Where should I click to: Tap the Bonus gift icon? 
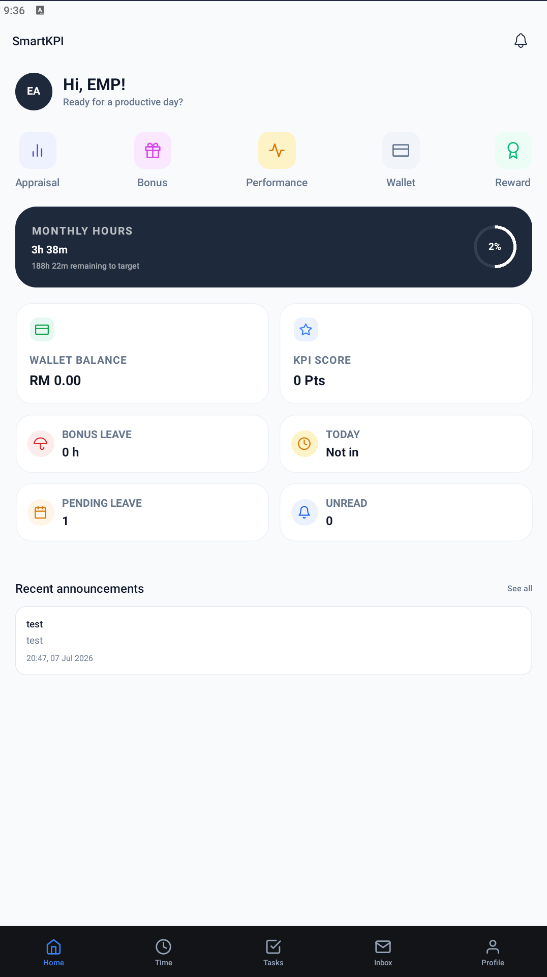click(x=153, y=150)
